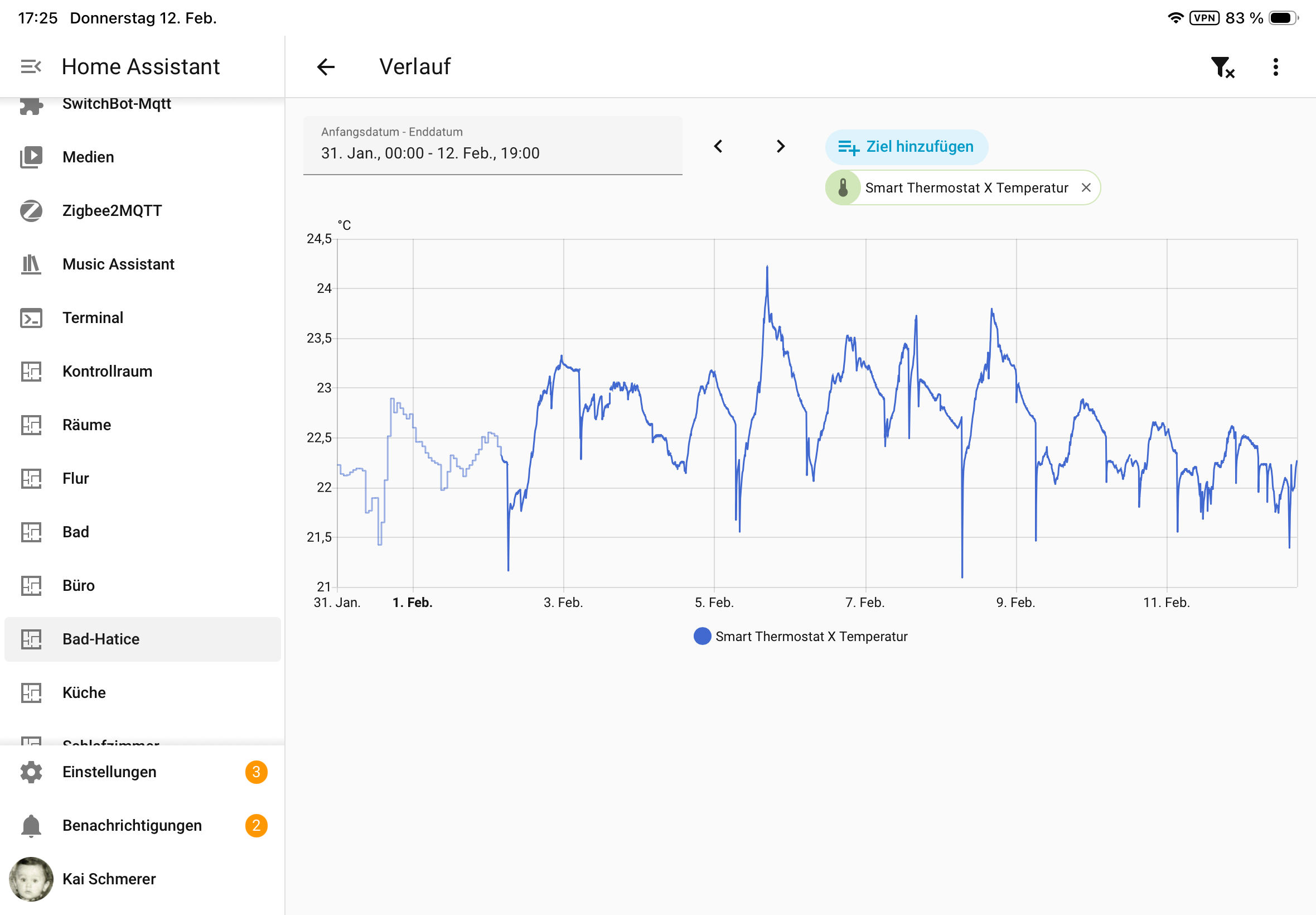Open the Music Assistant menu item
The width and height of the screenshot is (1316, 915).
tap(118, 264)
